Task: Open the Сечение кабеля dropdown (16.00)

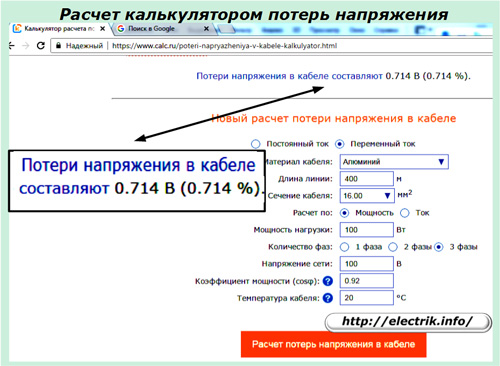Action: coord(367,196)
